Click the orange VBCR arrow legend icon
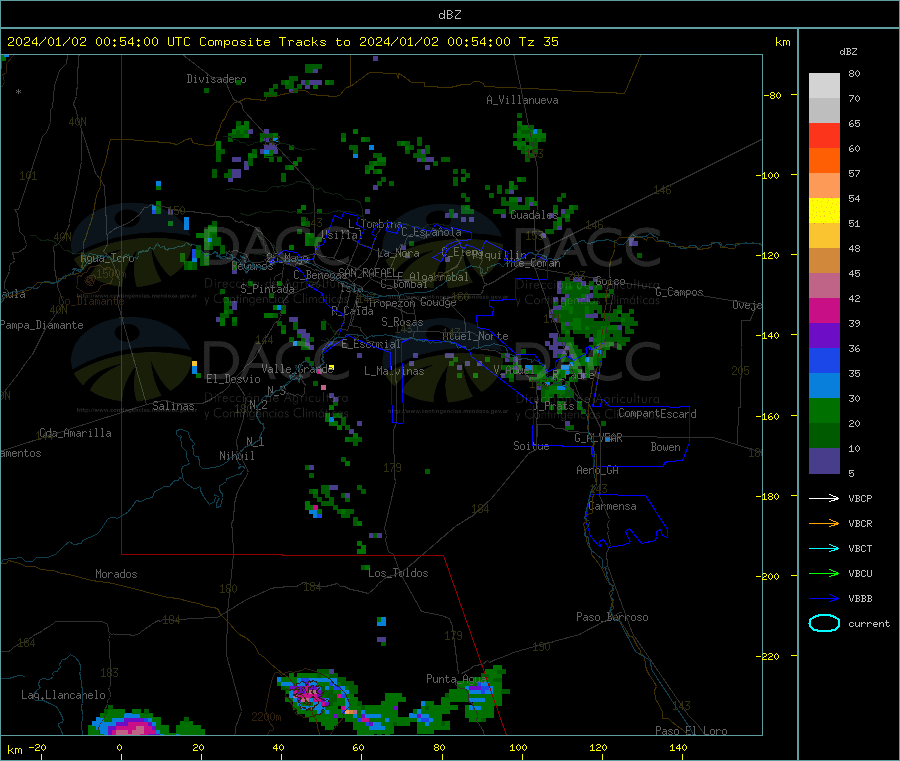900x761 pixels. pos(824,523)
